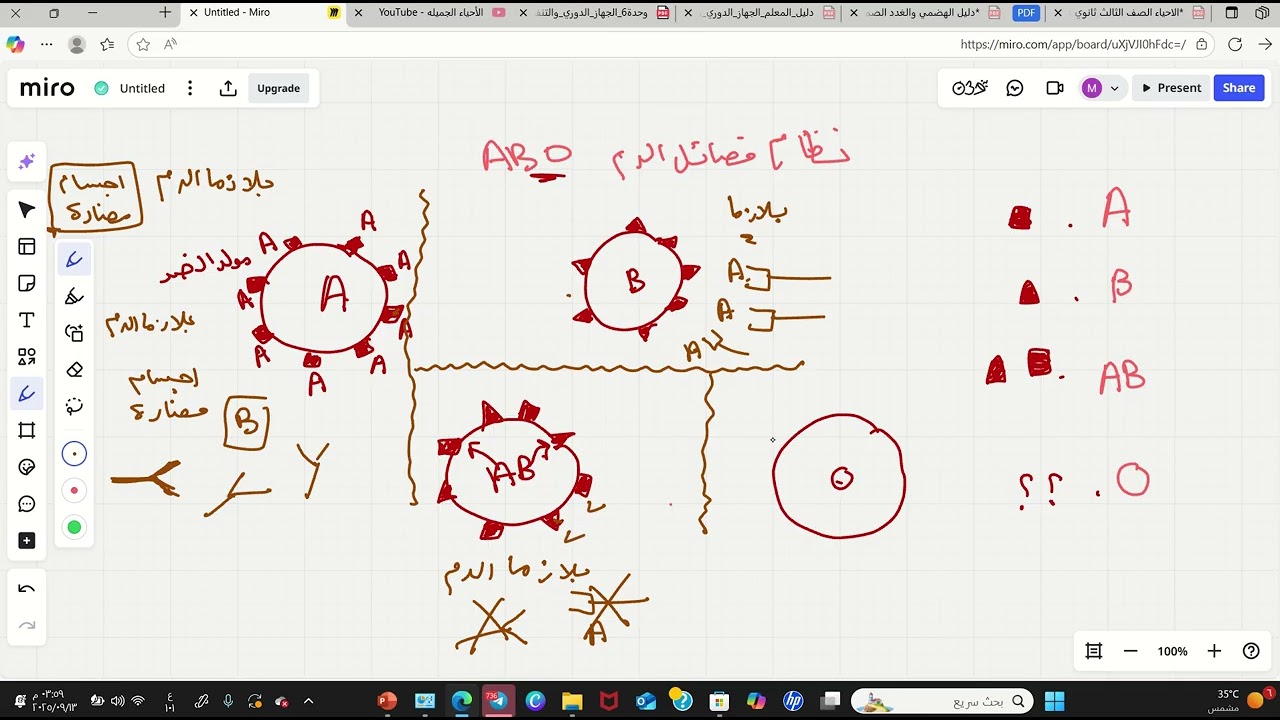Switch to دليل_المعلم_الجهاز_الدوري PDF tab
The width and height of the screenshot is (1280, 720).
(758, 12)
